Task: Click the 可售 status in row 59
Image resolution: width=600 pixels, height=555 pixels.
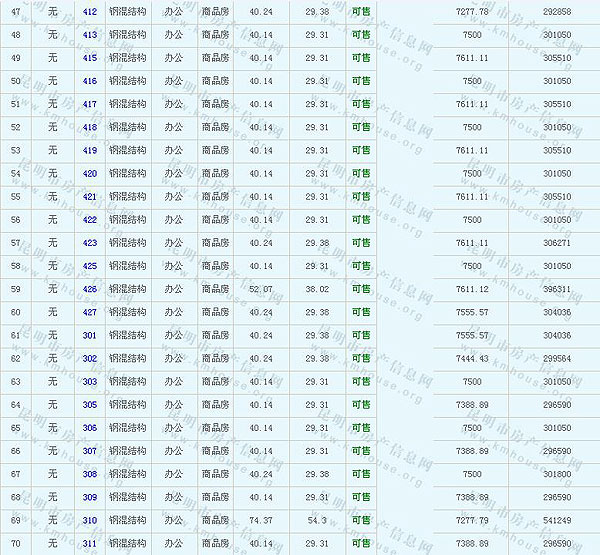Action: point(360,289)
